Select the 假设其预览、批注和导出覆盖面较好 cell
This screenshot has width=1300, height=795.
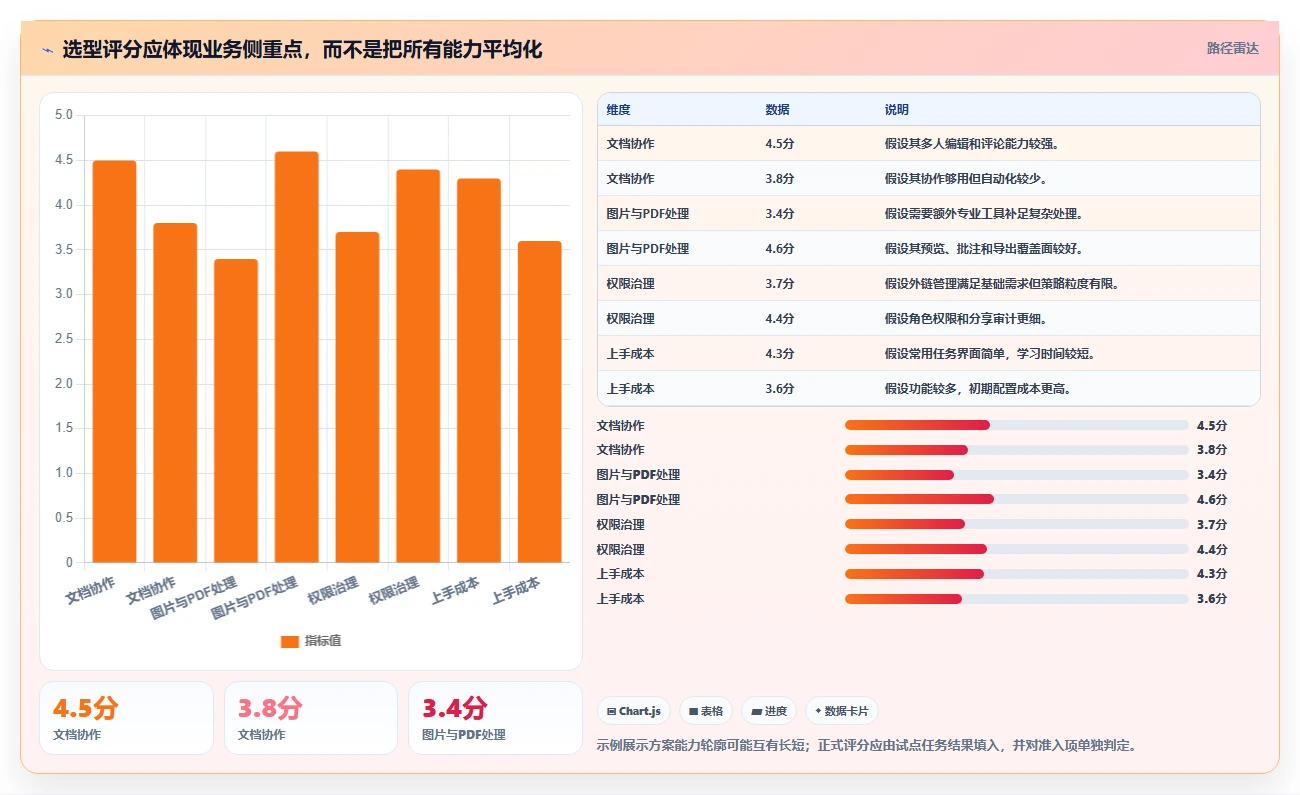[1068, 249]
